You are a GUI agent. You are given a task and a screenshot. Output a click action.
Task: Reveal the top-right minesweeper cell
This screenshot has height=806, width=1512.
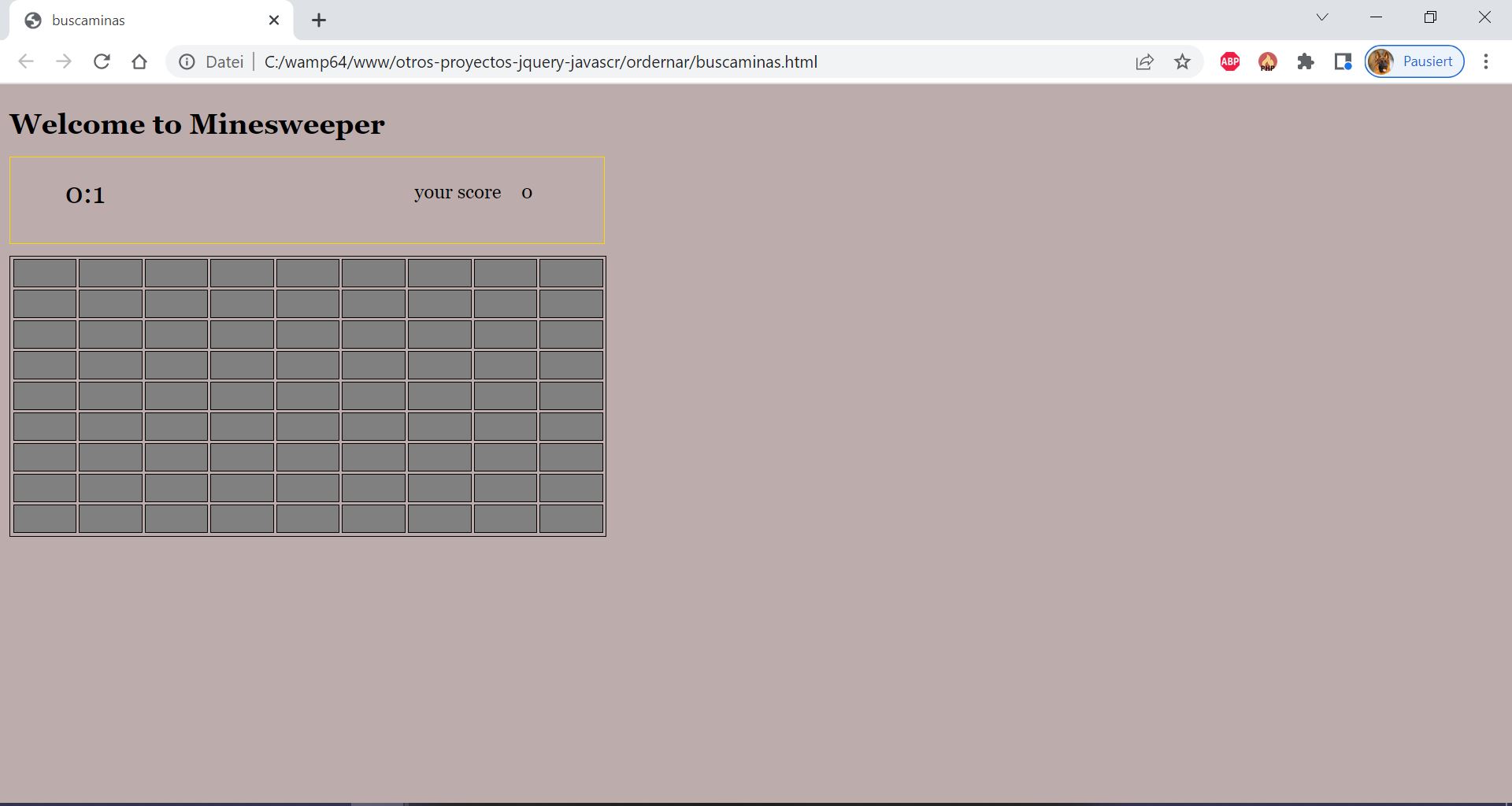point(571,273)
